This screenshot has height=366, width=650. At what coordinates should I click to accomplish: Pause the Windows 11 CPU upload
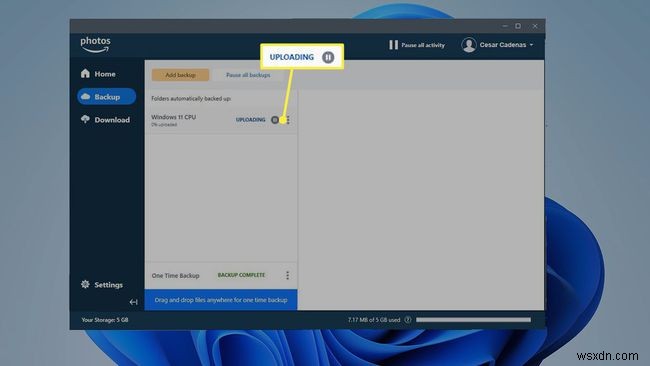(275, 120)
